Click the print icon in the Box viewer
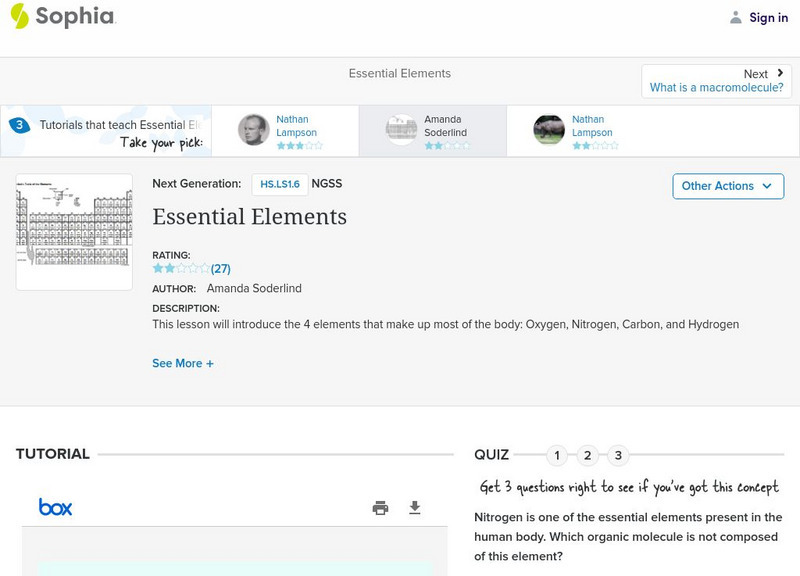800x576 pixels. [x=380, y=508]
